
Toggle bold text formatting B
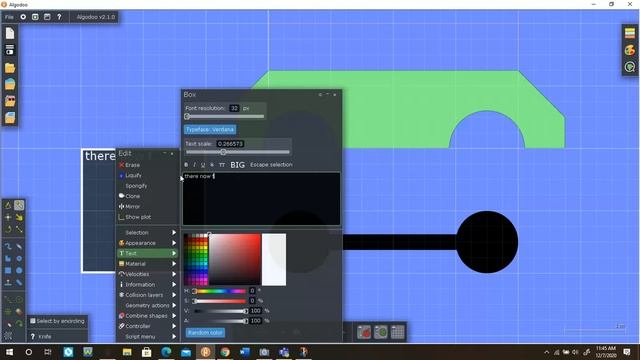pyautogui.click(x=186, y=165)
